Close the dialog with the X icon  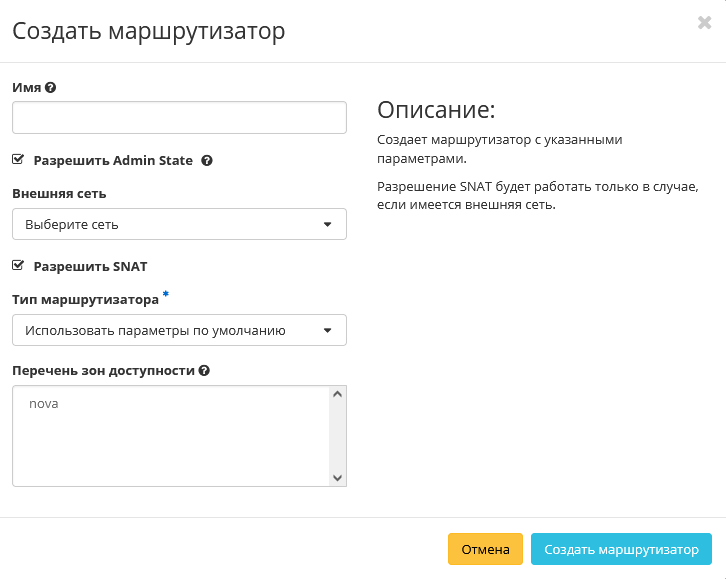pos(704,23)
